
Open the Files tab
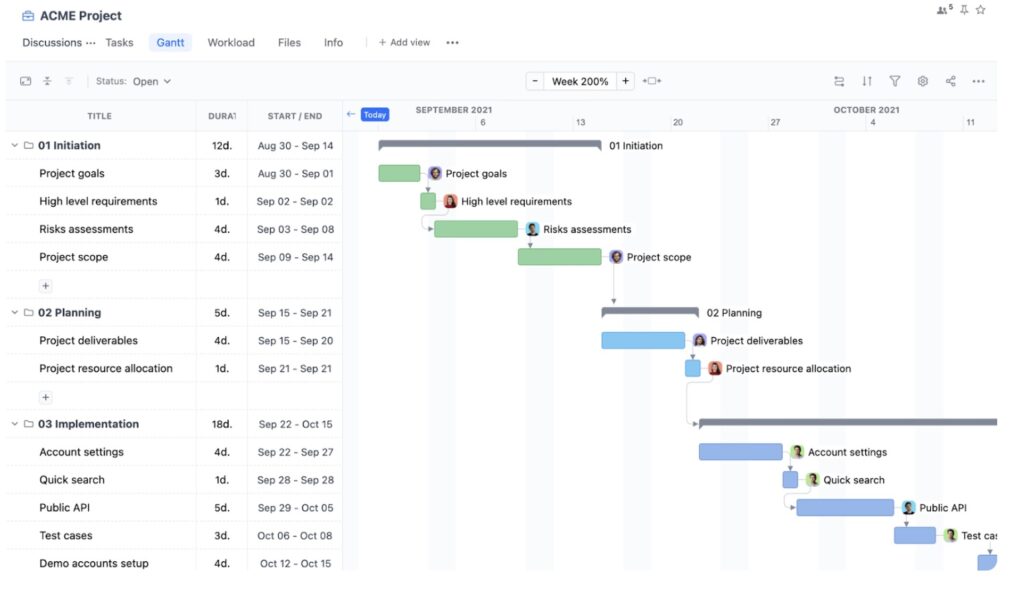click(289, 42)
